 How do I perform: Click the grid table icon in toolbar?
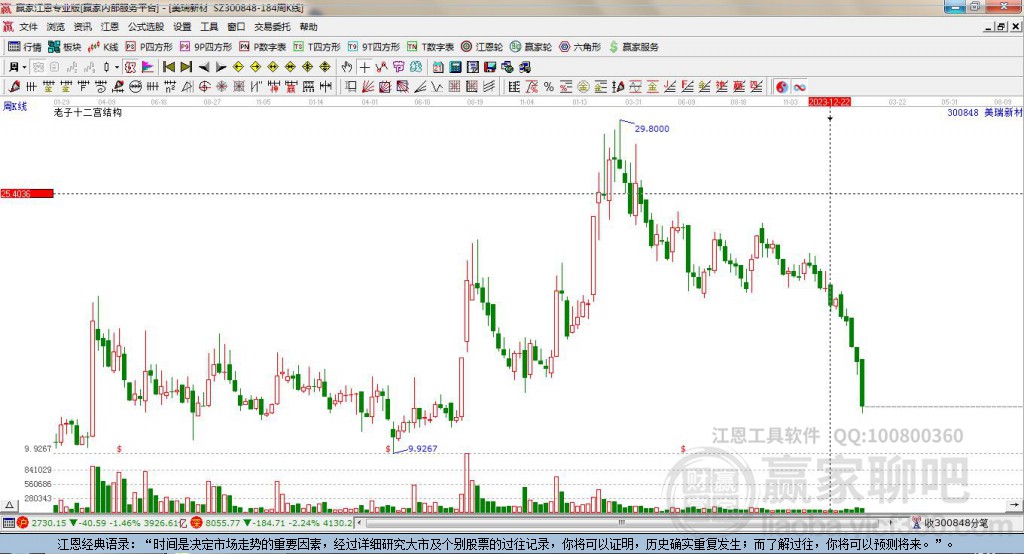pyautogui.click(x=515, y=86)
